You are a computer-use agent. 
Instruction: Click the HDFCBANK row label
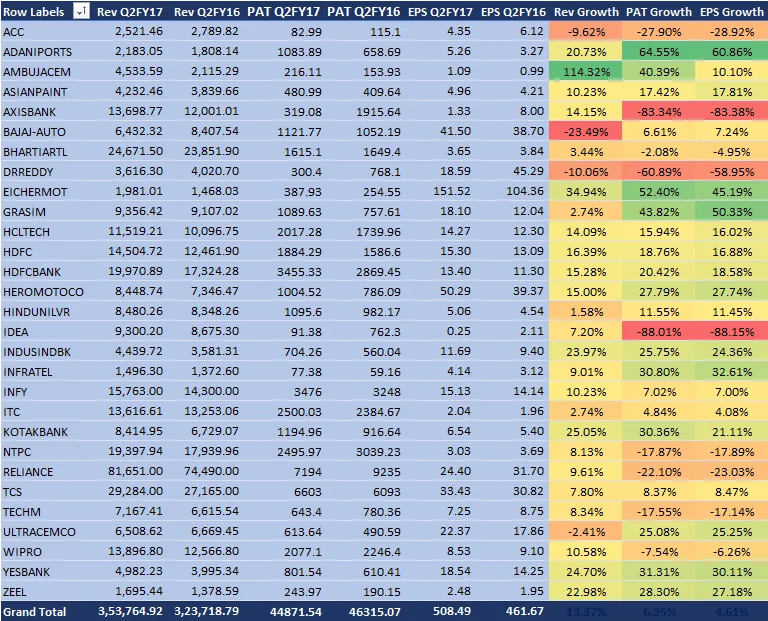tap(32, 272)
